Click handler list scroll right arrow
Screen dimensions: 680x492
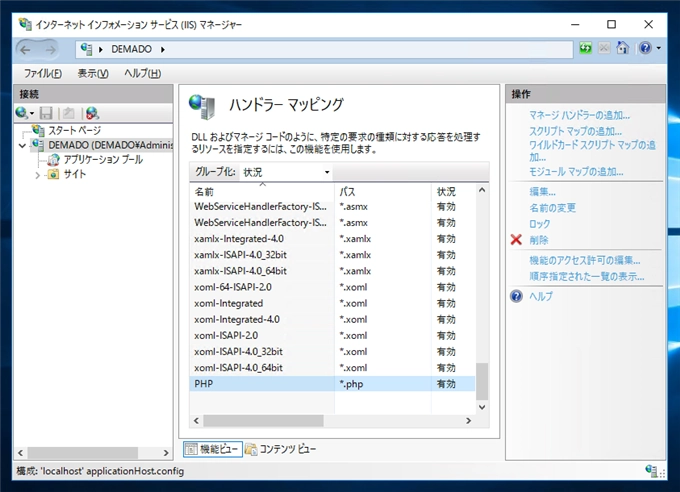click(x=468, y=421)
